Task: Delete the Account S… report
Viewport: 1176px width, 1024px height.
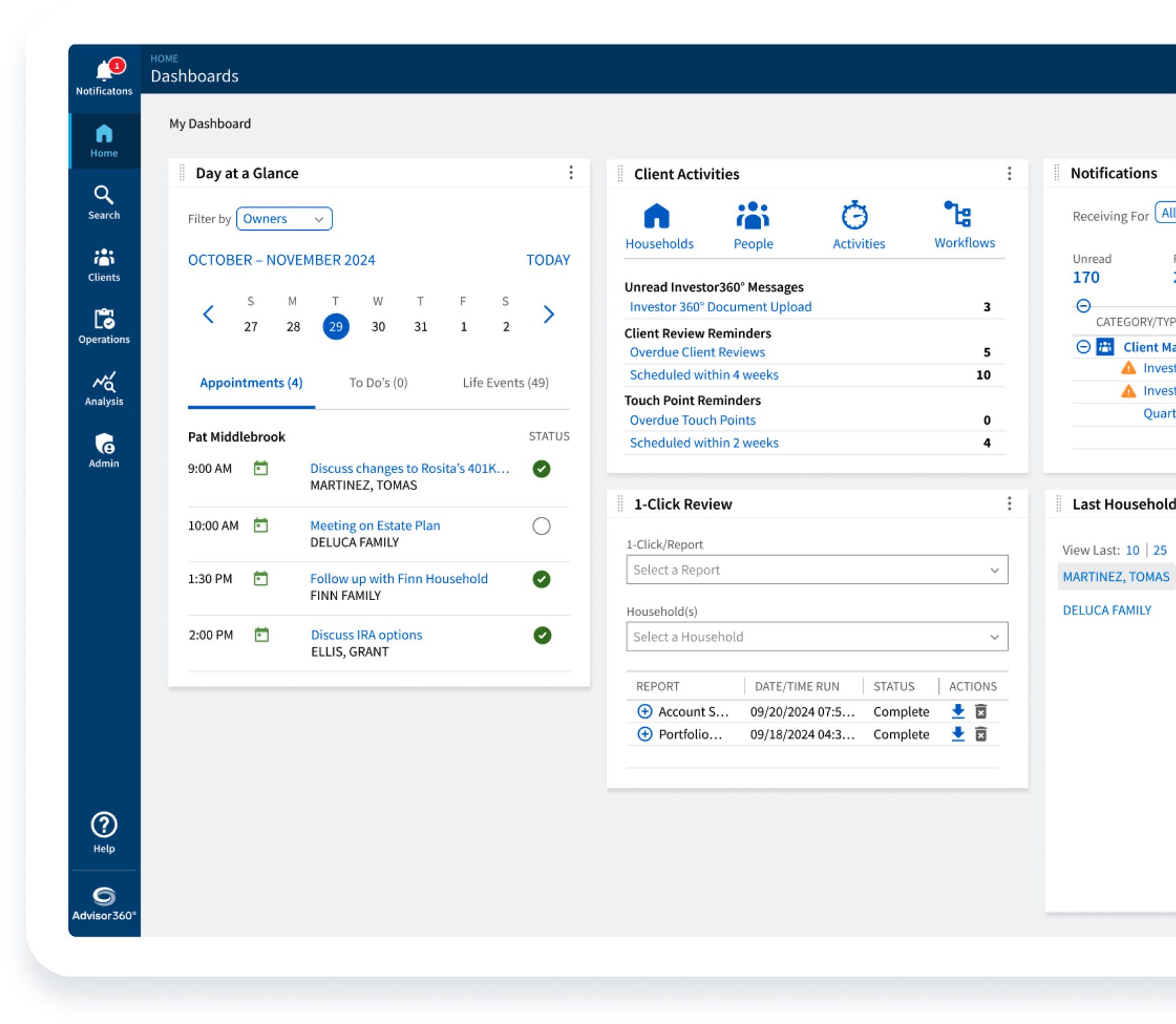Action: 981,711
